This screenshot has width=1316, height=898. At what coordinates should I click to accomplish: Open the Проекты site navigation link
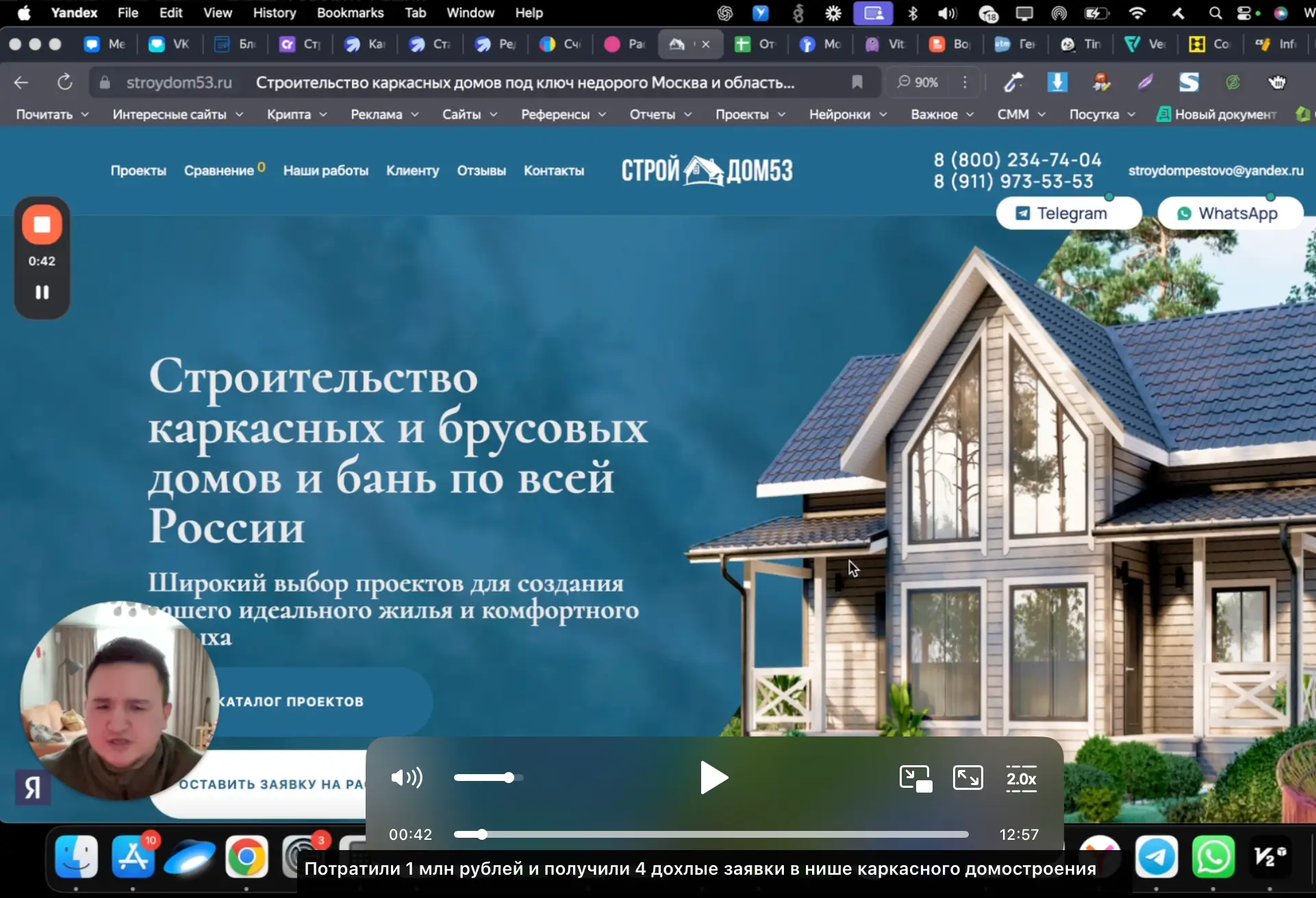coord(138,170)
